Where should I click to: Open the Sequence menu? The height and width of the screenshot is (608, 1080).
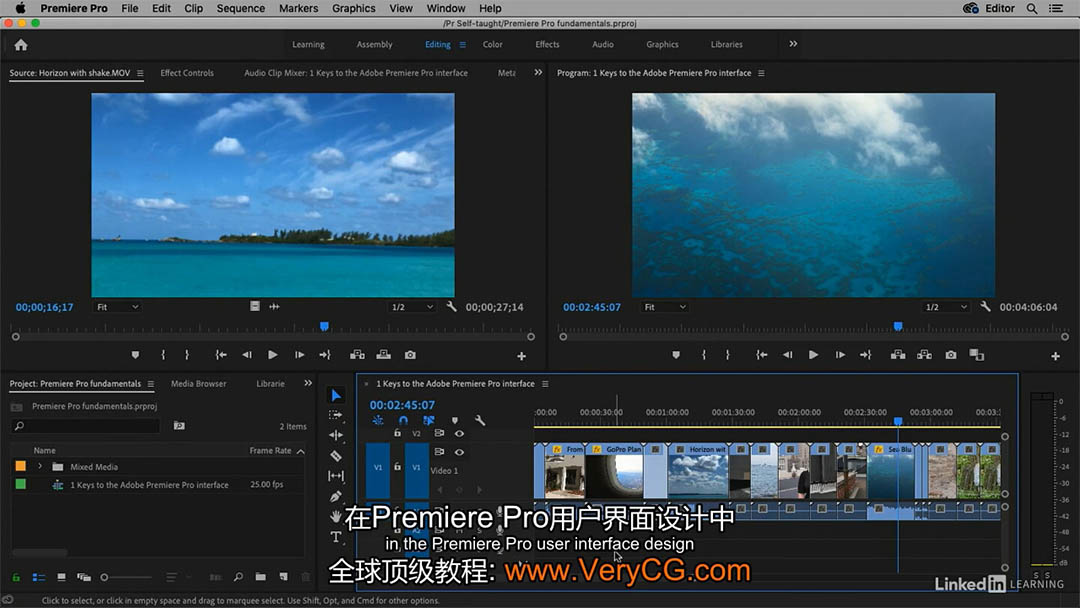240,8
